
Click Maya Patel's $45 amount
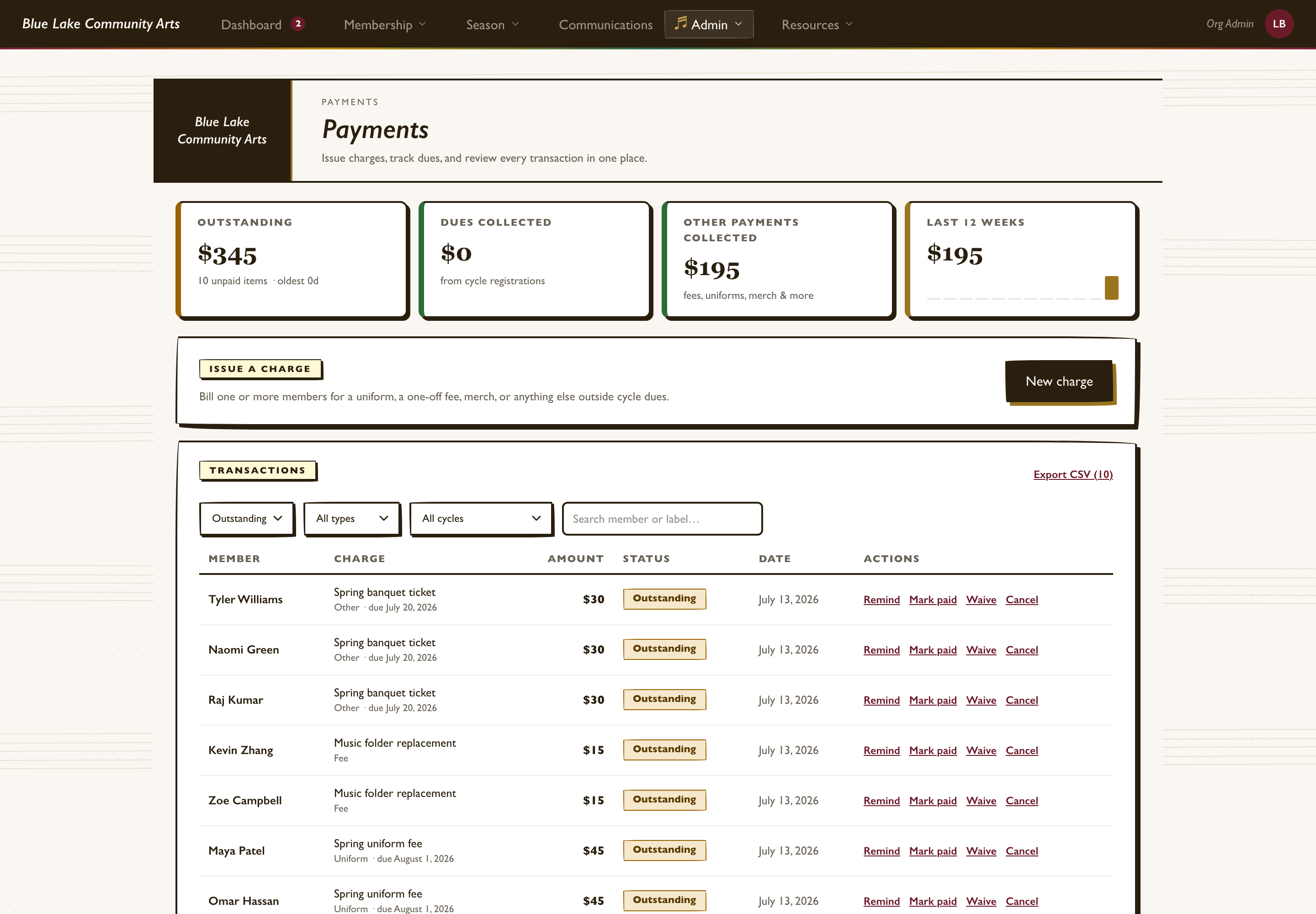point(593,851)
